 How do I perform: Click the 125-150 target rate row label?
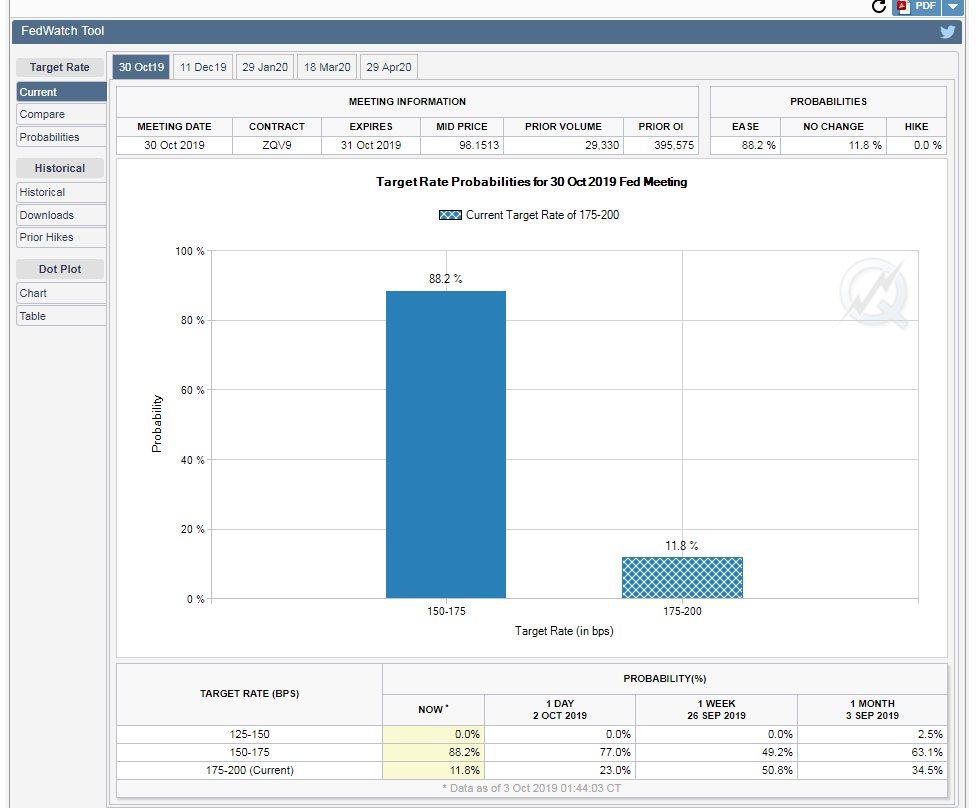pyautogui.click(x=249, y=735)
